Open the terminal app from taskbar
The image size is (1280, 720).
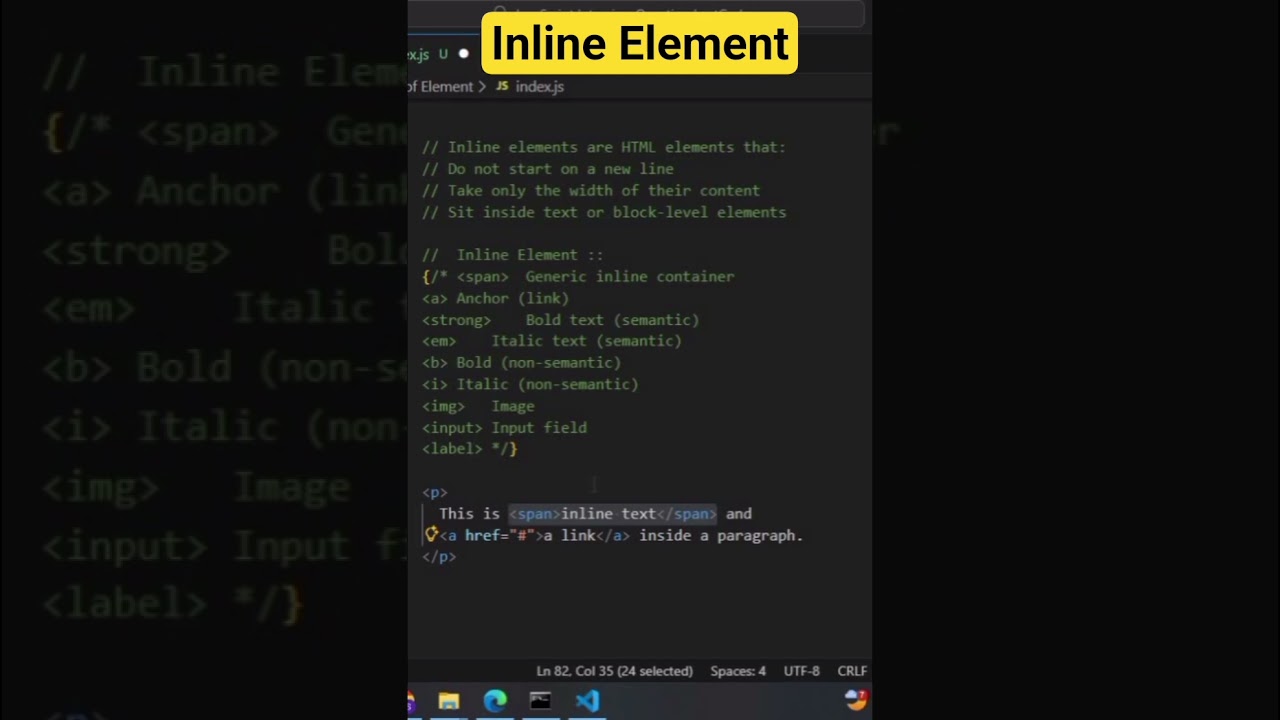point(540,701)
